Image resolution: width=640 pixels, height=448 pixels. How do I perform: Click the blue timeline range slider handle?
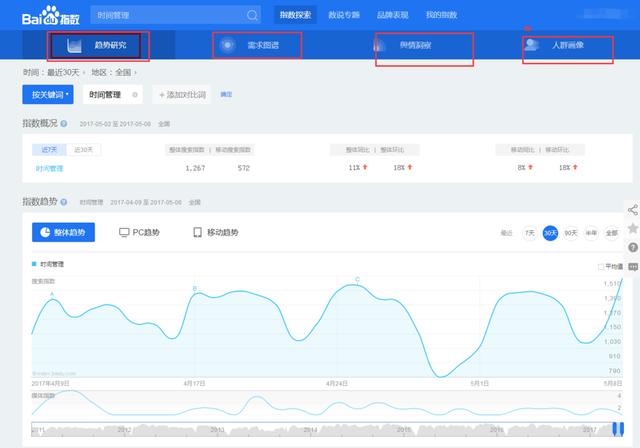(x=619, y=432)
